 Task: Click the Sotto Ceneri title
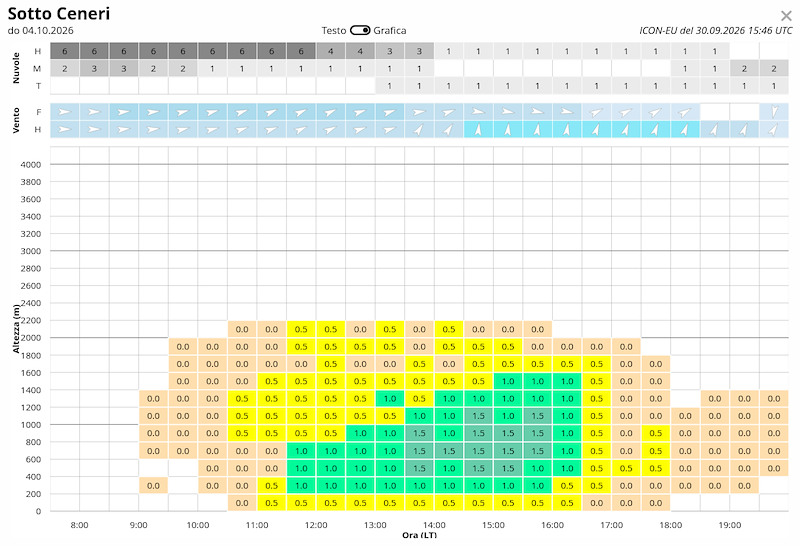59,13
